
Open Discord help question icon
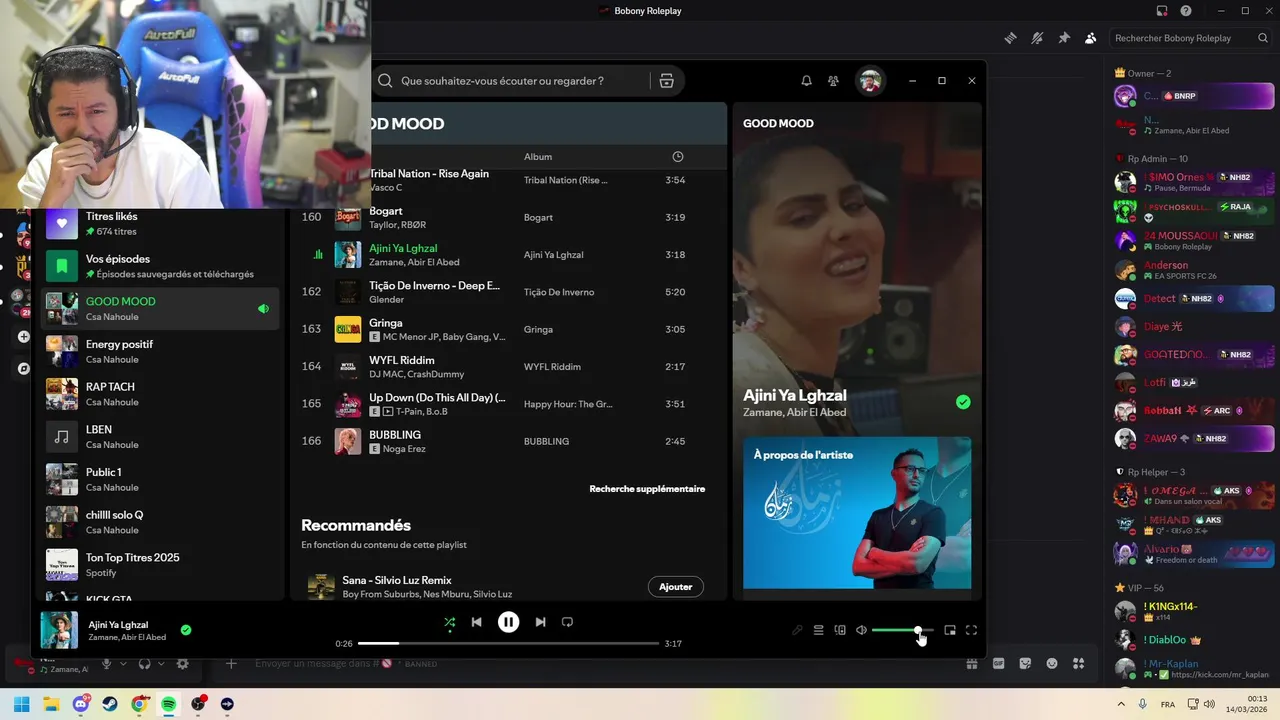pos(1186,11)
